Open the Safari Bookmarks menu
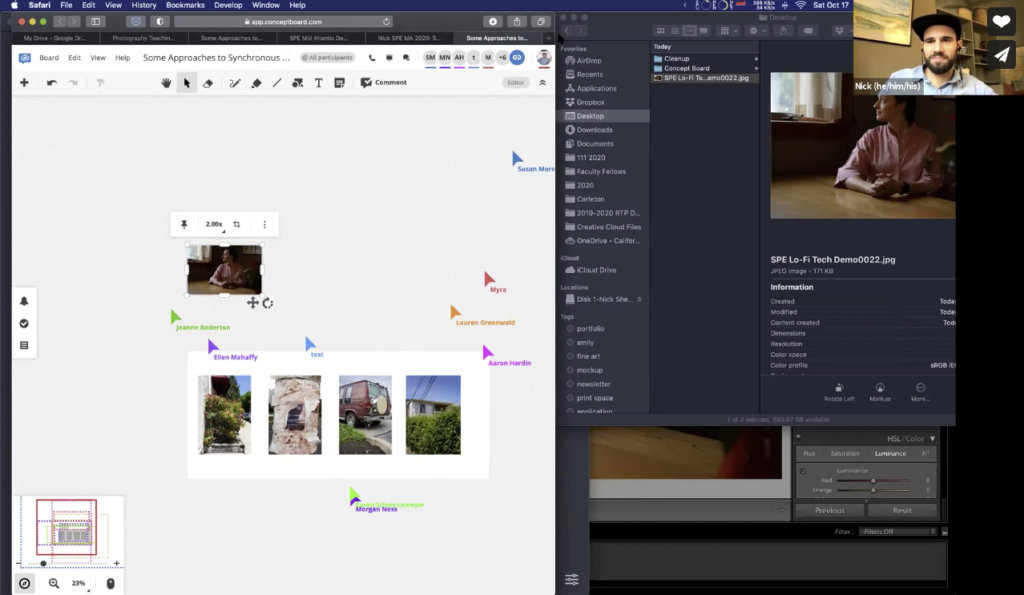 click(185, 5)
